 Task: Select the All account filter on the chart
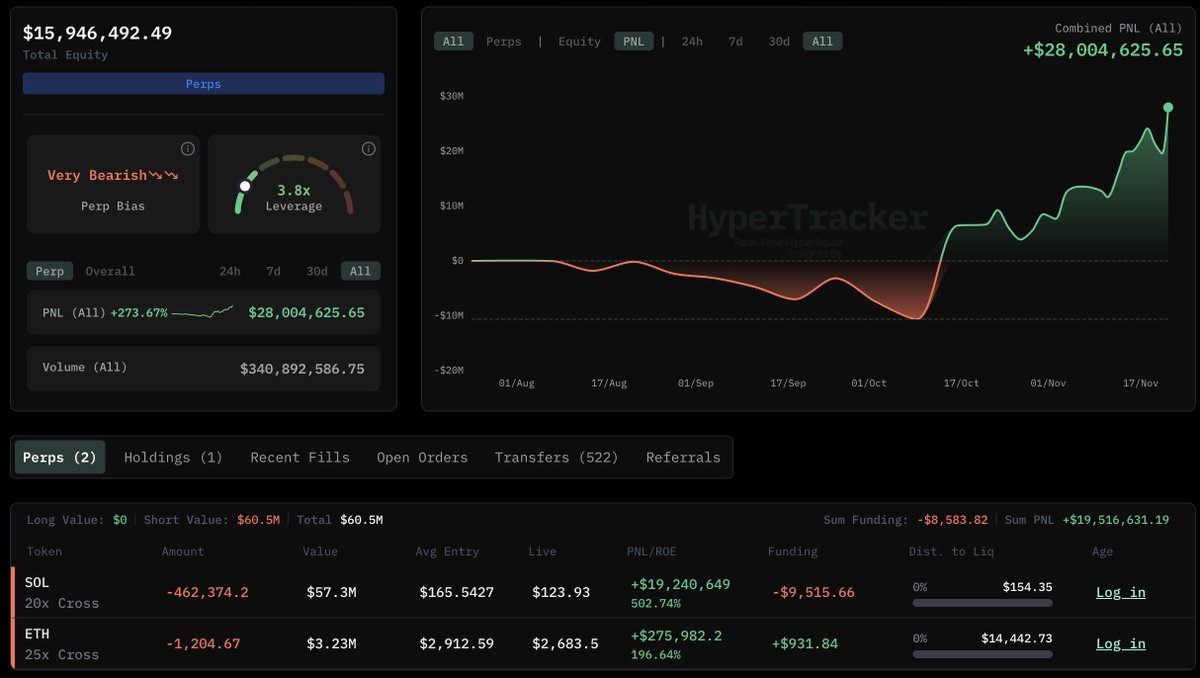pos(453,41)
